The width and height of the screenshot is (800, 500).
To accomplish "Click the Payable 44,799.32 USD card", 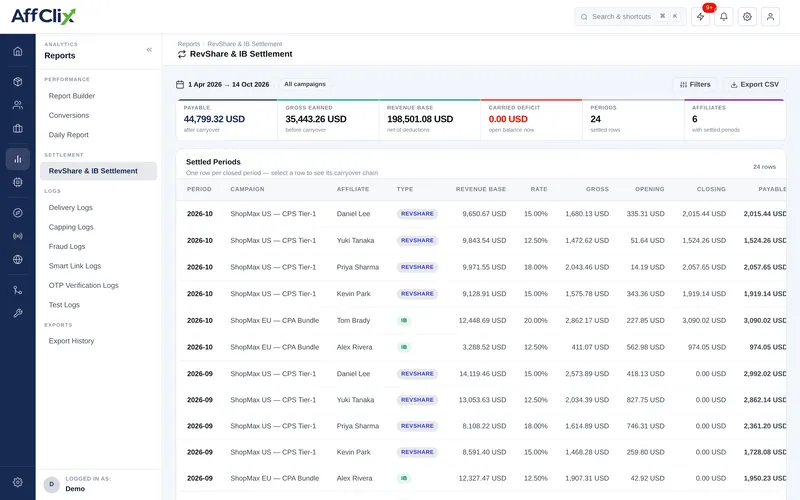I will point(227,119).
